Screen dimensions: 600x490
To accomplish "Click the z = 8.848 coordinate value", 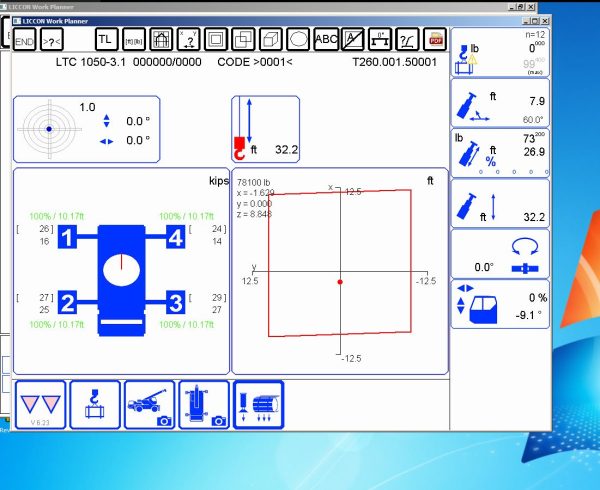I will 254,214.
